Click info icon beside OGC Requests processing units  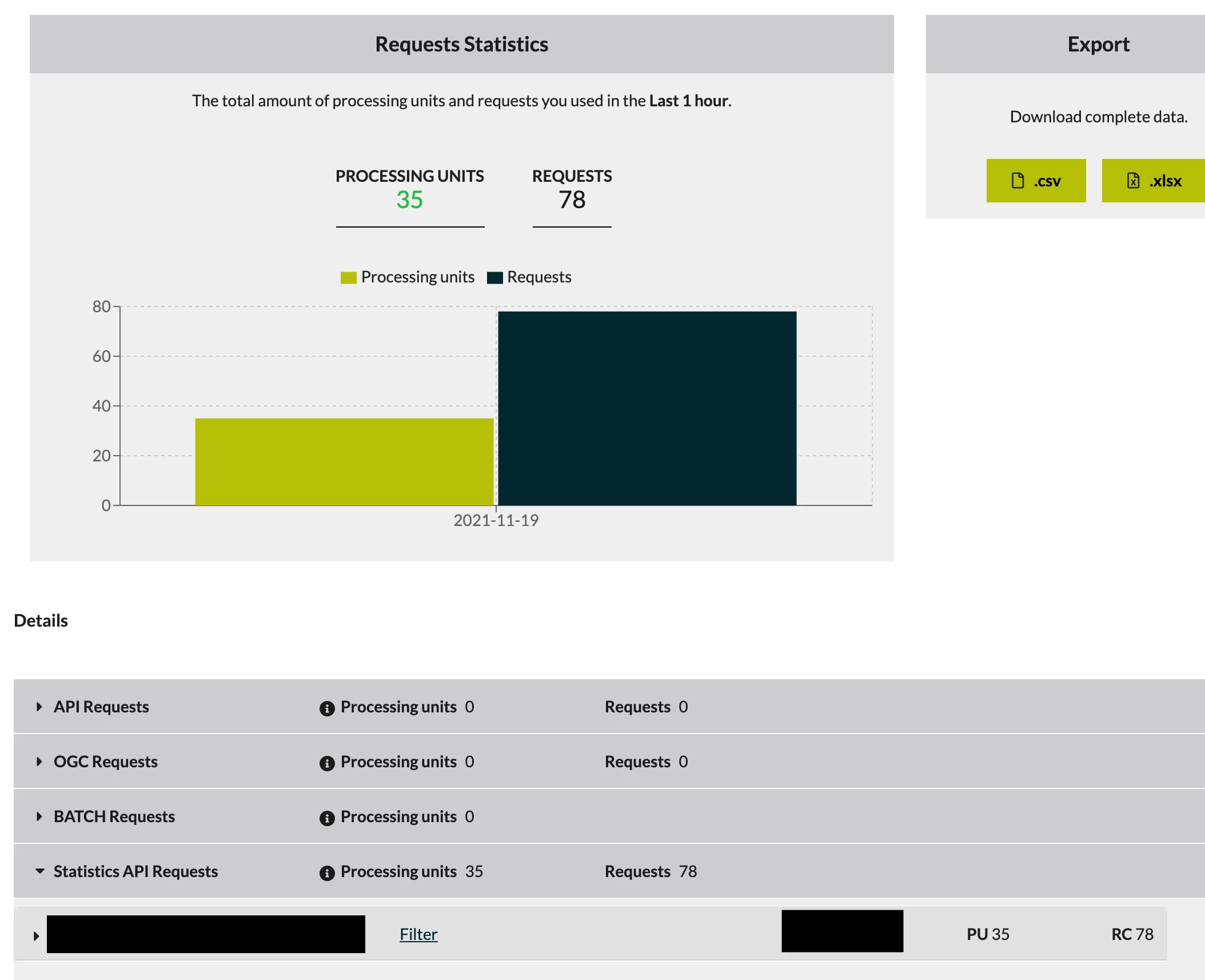click(x=327, y=763)
